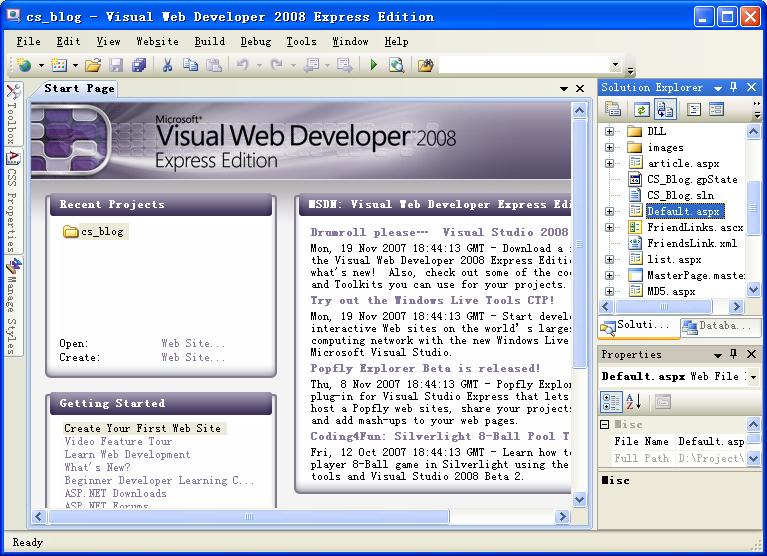Click the Nest Related Files icon
This screenshot has height=556, width=767.
pos(665,109)
